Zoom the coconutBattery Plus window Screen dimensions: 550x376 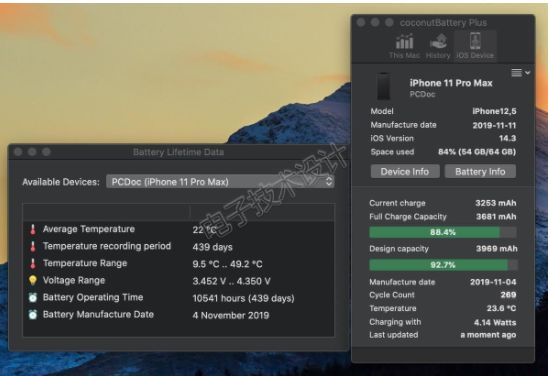point(389,23)
